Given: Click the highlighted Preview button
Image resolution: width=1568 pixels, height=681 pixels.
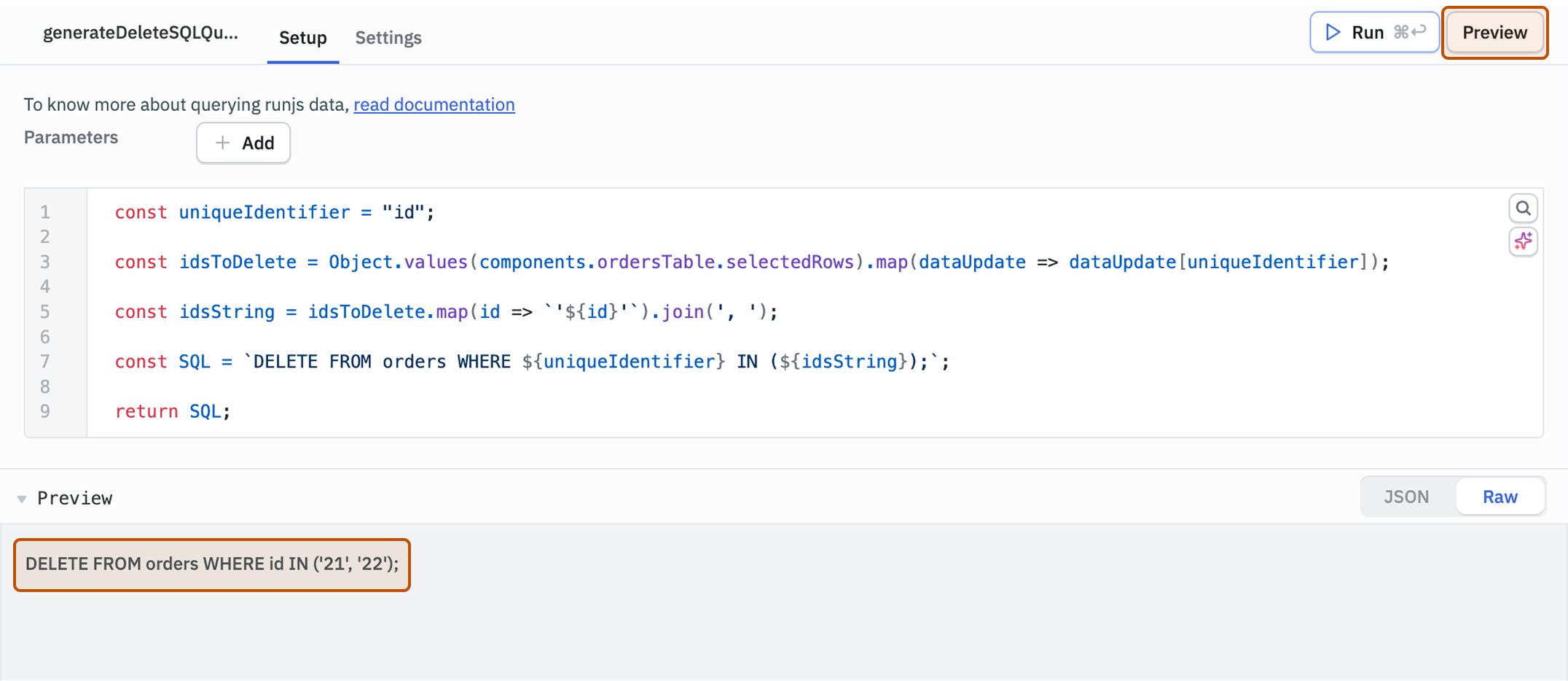Looking at the screenshot, I should point(1494,32).
